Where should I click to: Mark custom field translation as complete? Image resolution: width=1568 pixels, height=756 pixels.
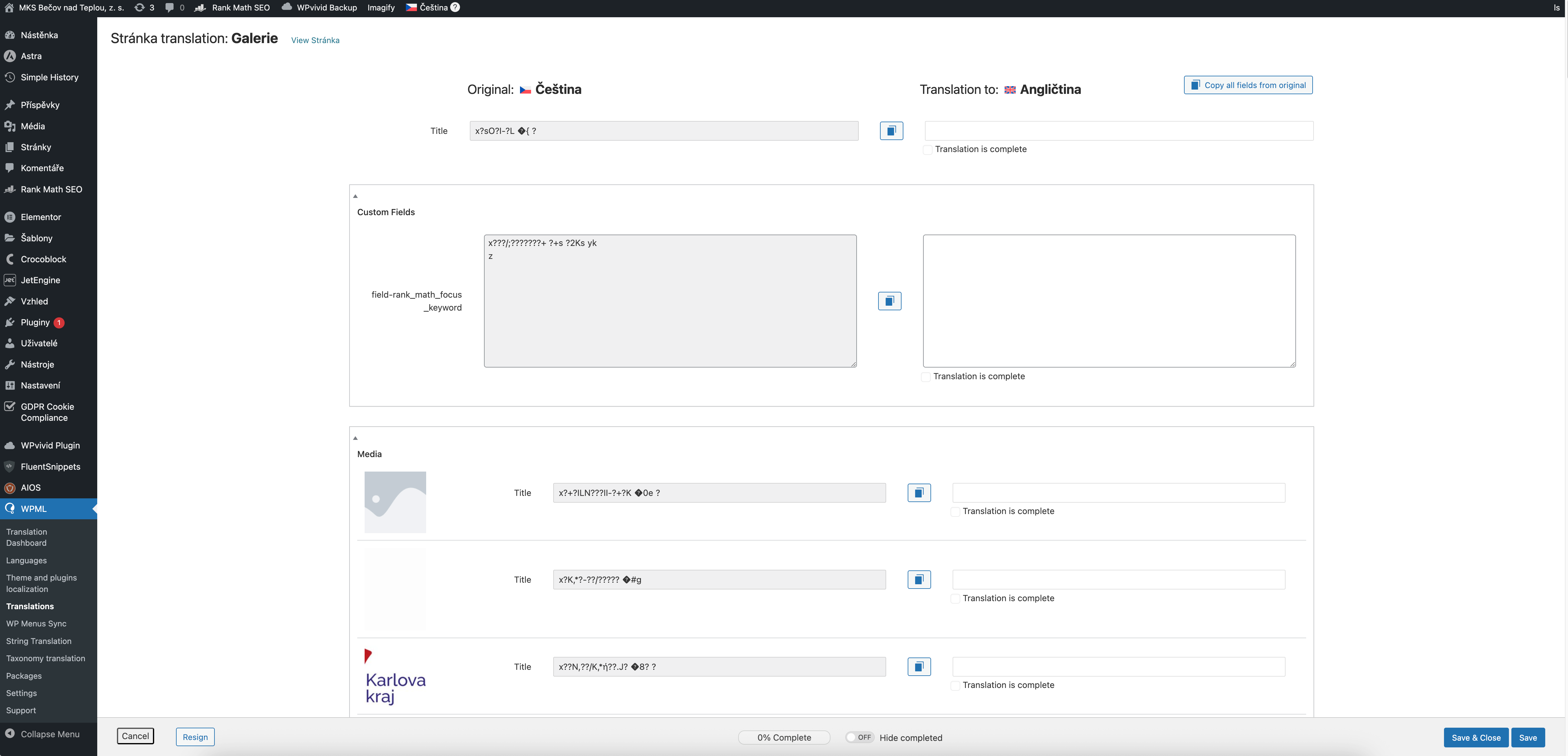click(x=925, y=377)
